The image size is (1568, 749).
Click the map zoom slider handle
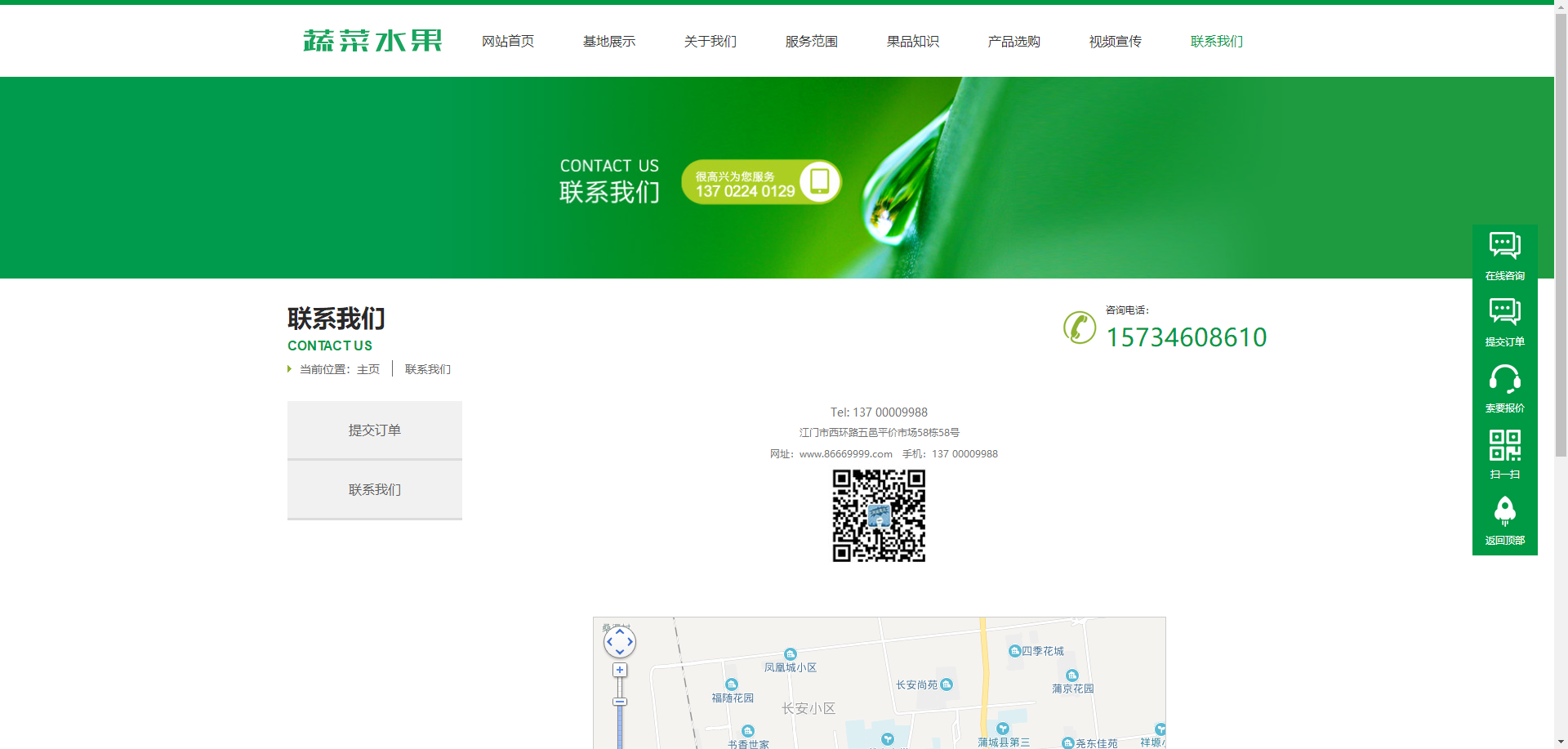[620, 702]
